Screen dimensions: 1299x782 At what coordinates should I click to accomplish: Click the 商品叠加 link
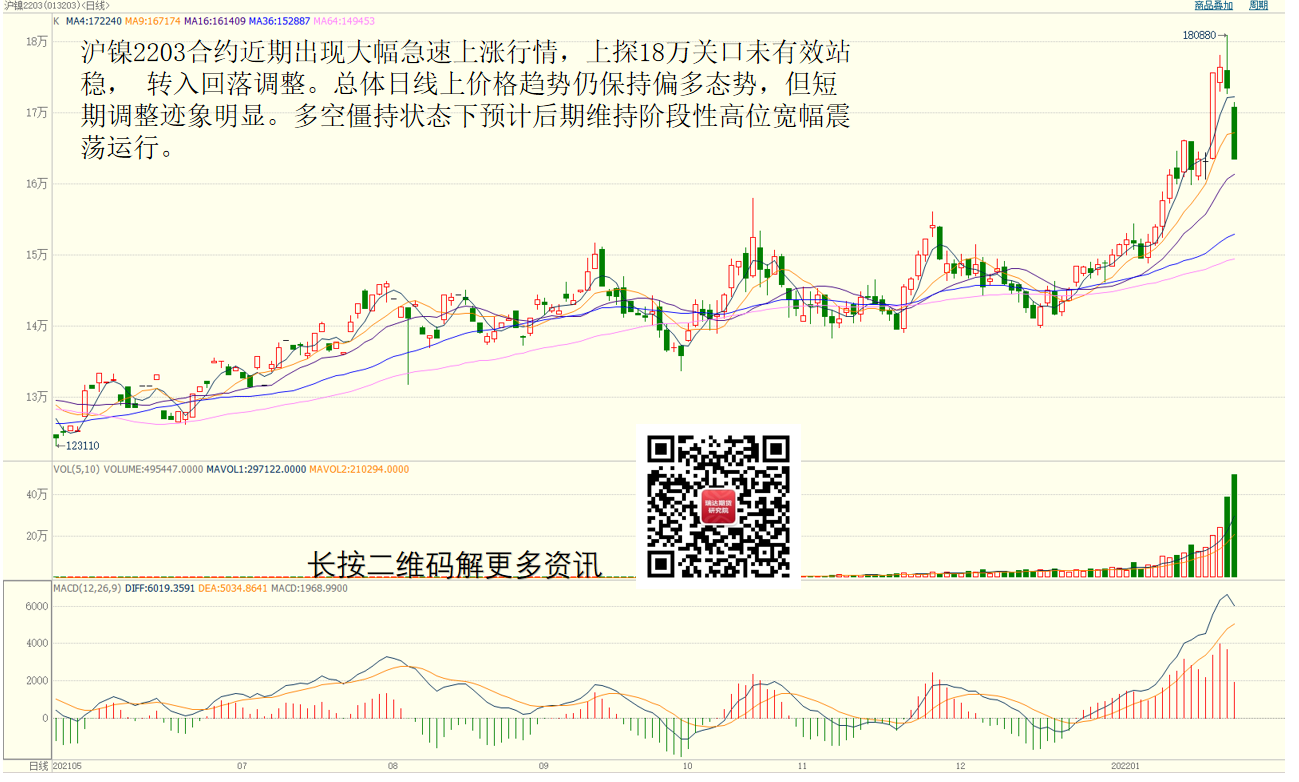point(1213,5)
